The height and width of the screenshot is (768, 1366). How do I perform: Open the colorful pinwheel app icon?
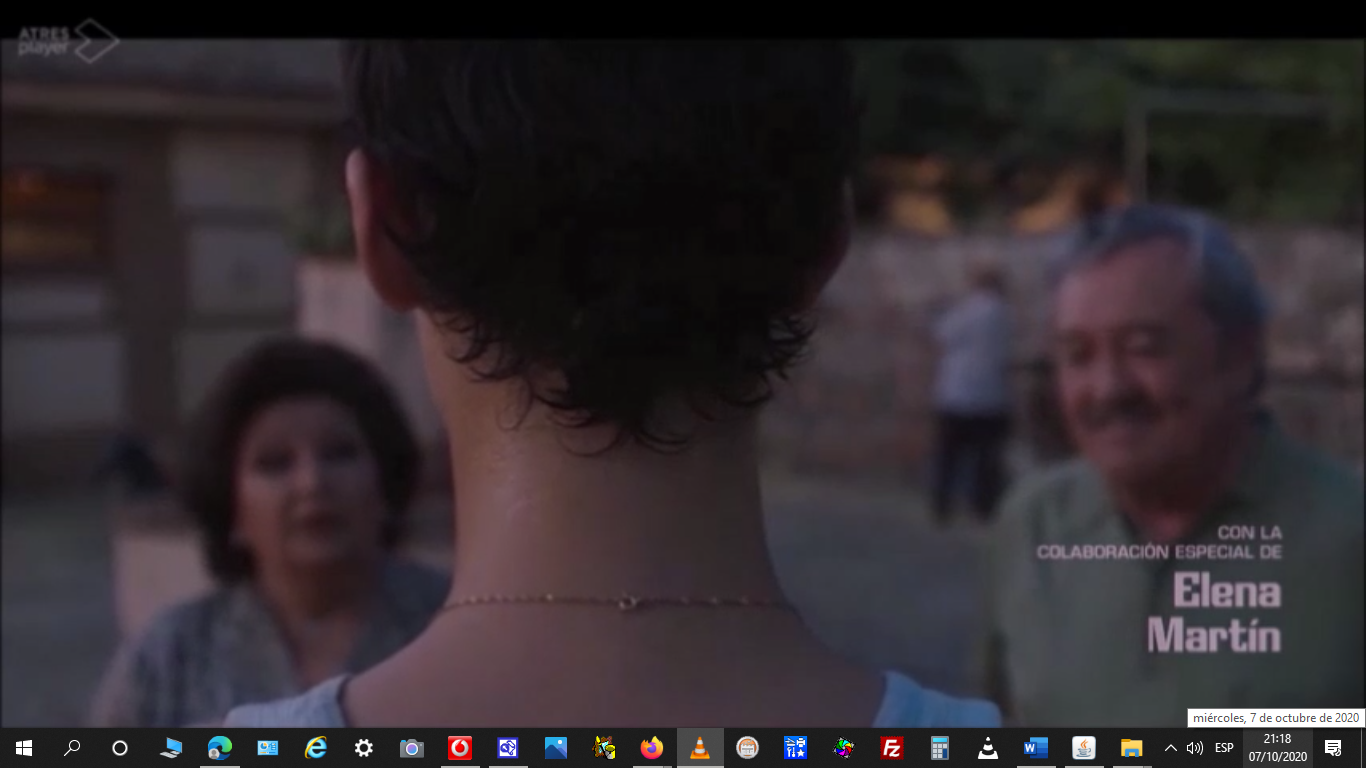point(843,748)
